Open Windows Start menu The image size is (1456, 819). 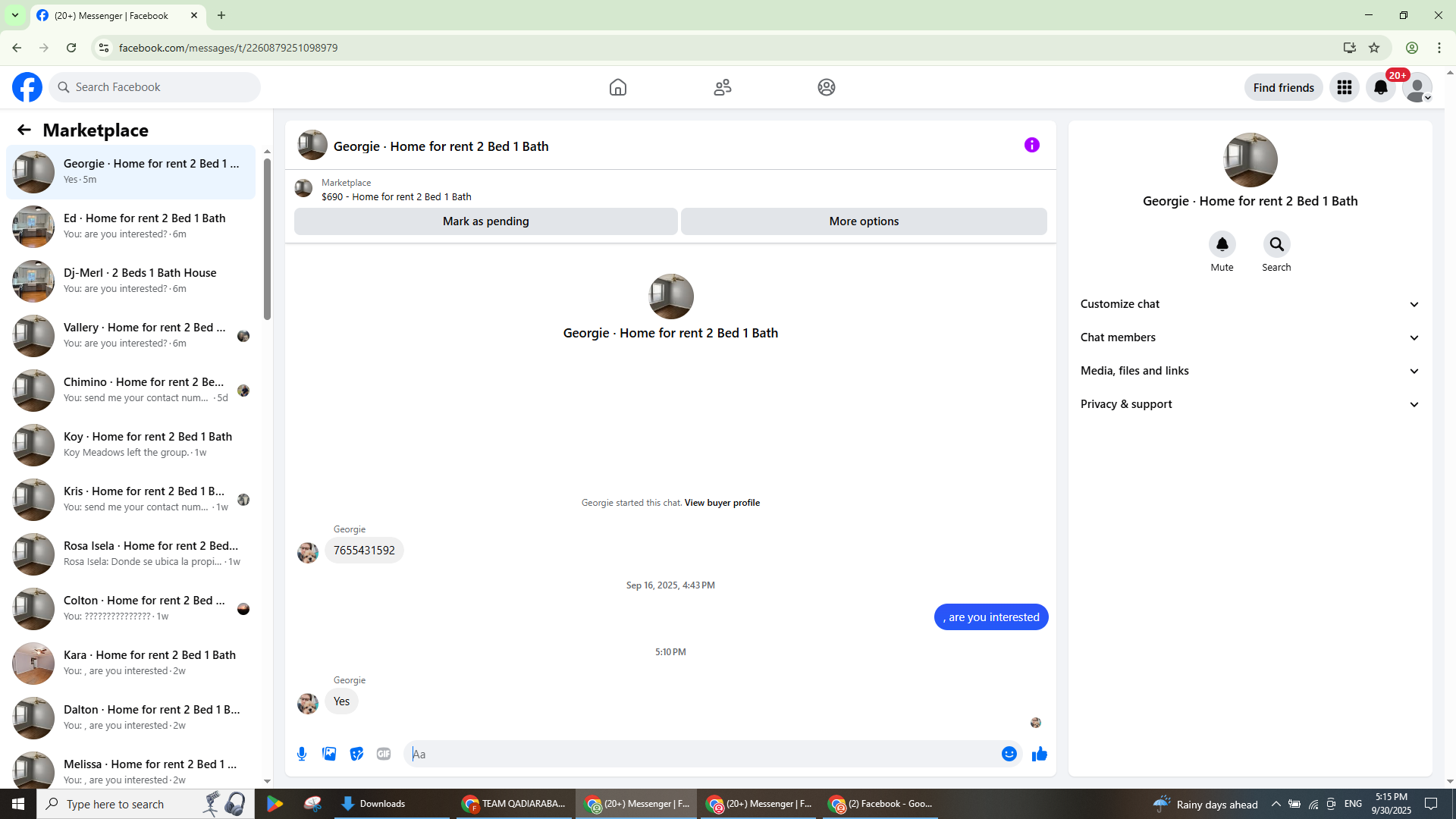click(x=18, y=804)
